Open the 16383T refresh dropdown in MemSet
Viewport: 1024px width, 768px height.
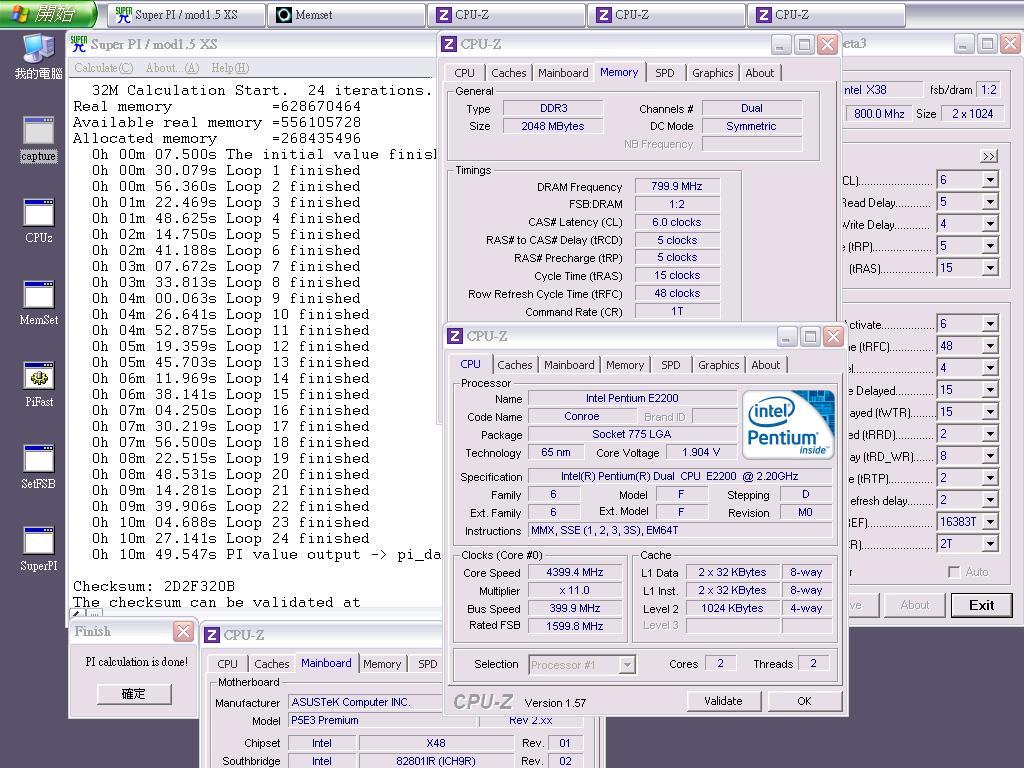991,522
